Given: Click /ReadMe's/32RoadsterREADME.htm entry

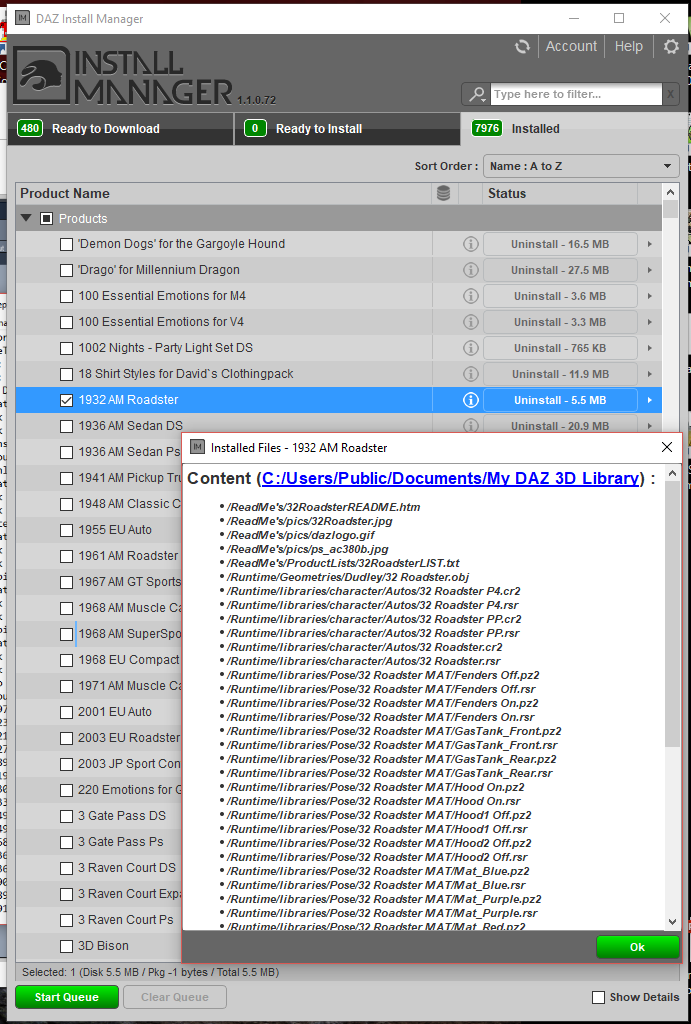Looking at the screenshot, I should coord(323,507).
